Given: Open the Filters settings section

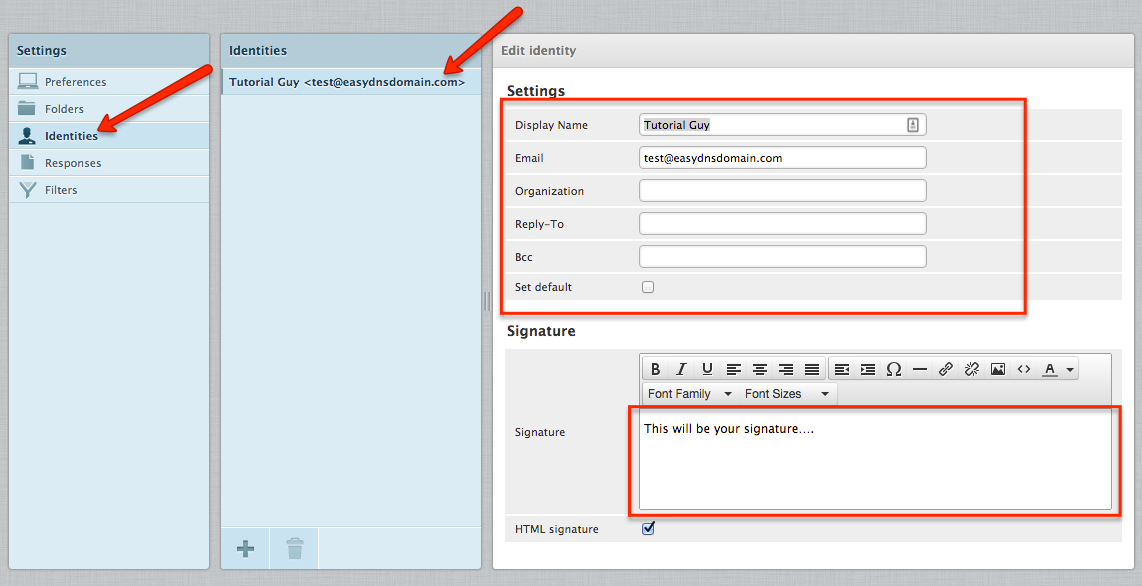Looking at the screenshot, I should [x=61, y=190].
